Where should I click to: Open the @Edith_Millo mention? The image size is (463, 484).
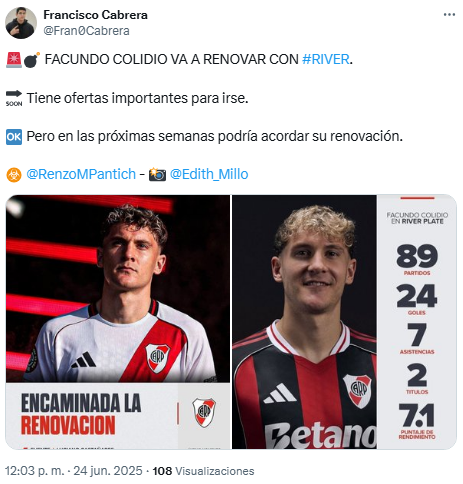tap(209, 174)
